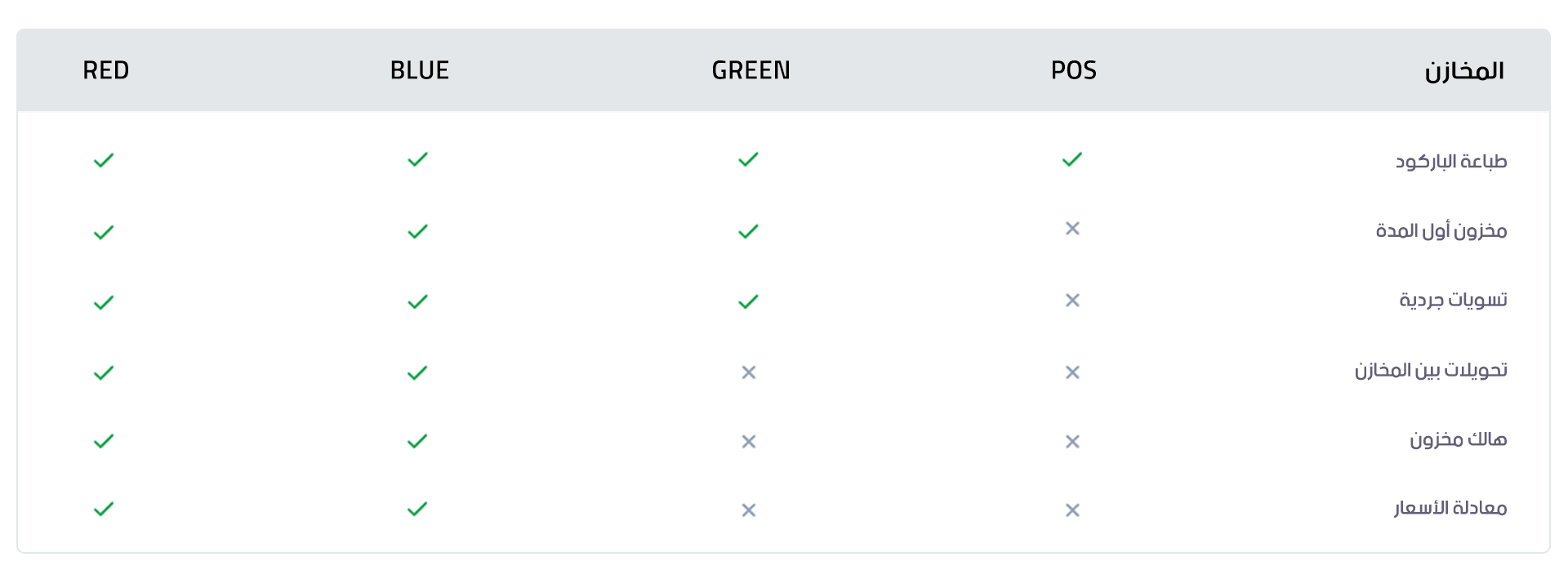Select the GREEN plan column header
Viewport: 1568px width, 579px height.
[x=751, y=70]
